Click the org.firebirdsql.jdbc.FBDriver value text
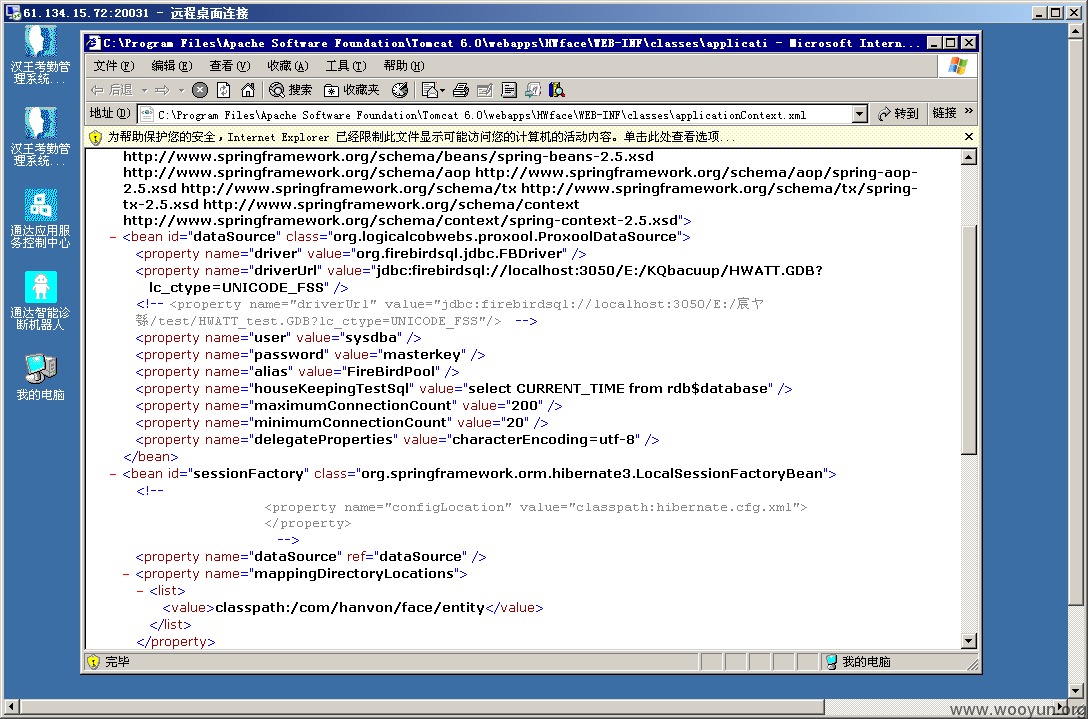 [x=460, y=253]
